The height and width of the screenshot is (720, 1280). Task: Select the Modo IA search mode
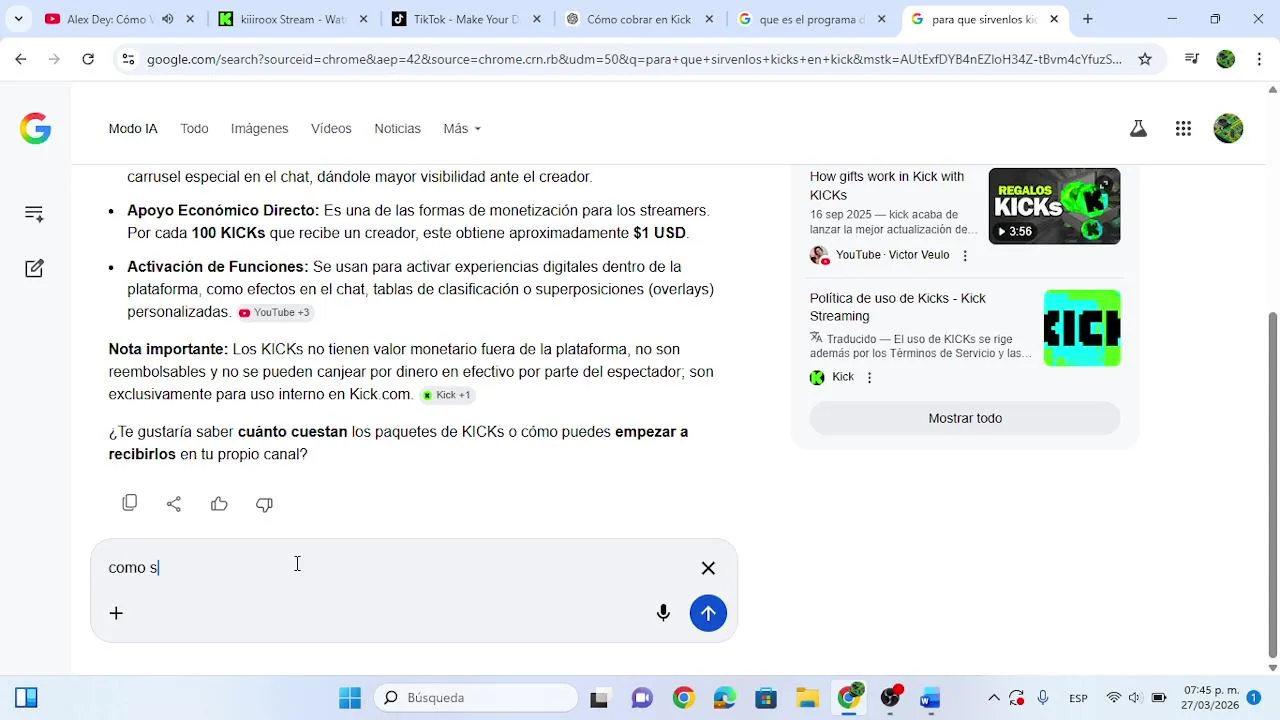click(133, 129)
